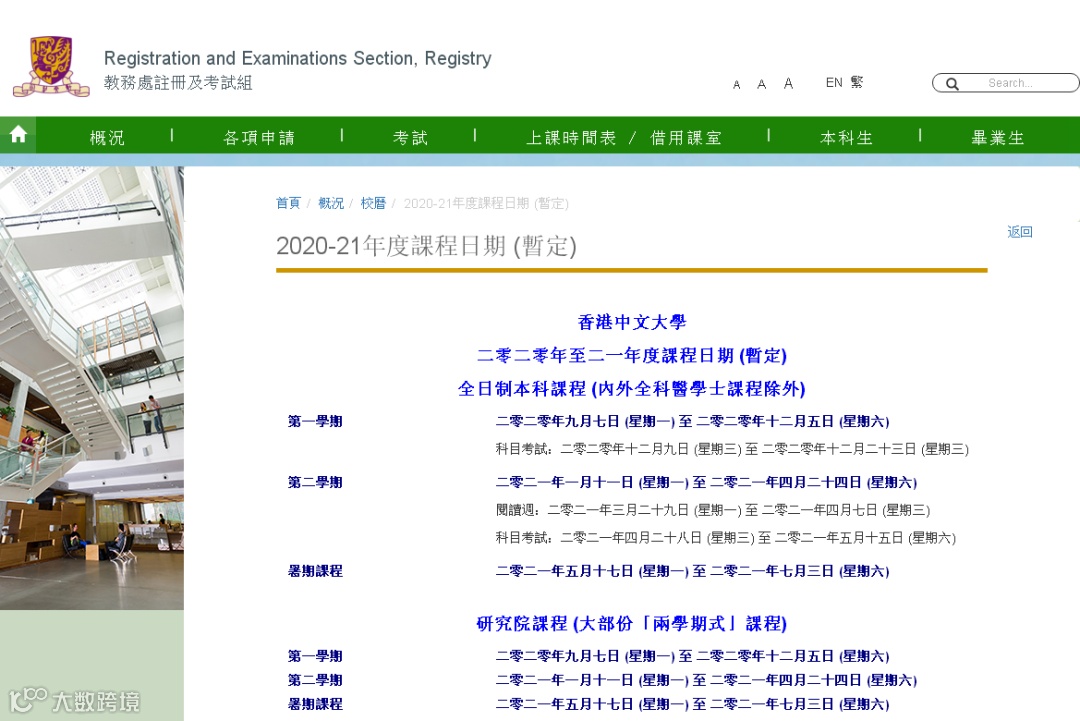The image size is (1080, 721).
Task: Focus the Search input field
Action: 1006,83
